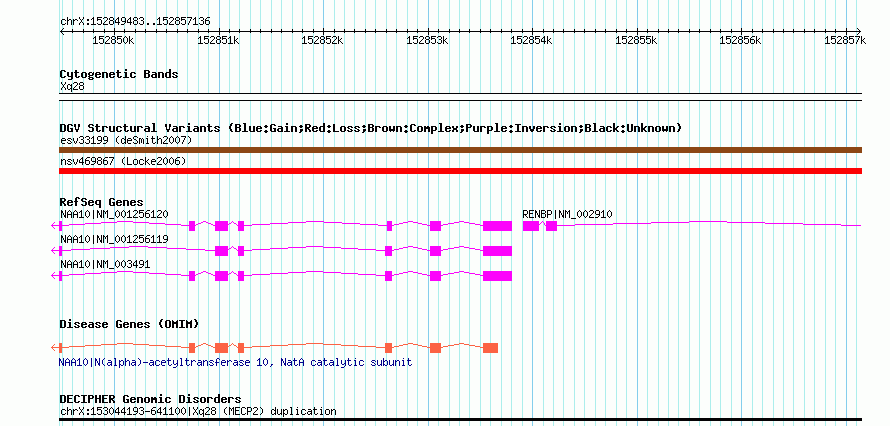The height and width of the screenshot is (426, 890).
Task: Click the red nsv469867 loss variant bar
Action: click(460, 171)
